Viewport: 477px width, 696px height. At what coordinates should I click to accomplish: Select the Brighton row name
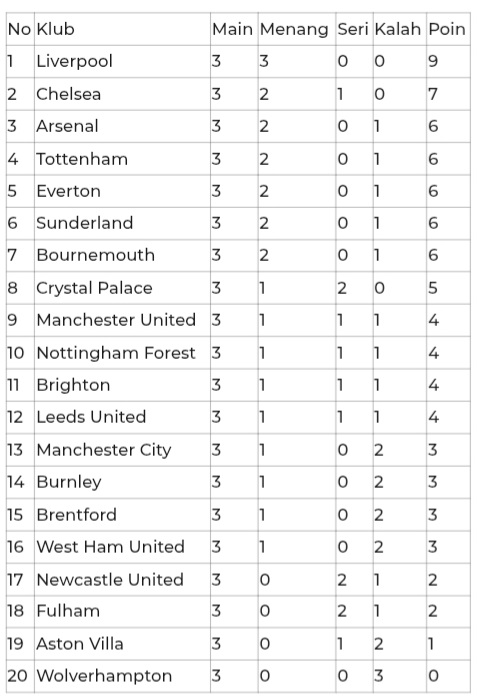click(73, 385)
